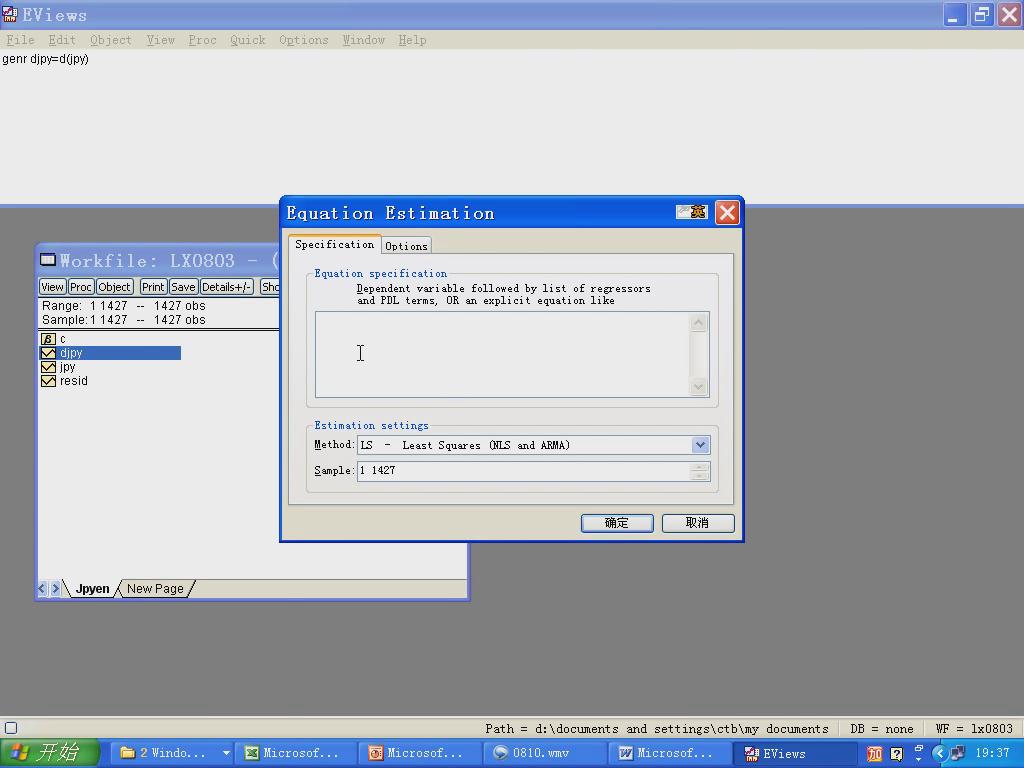
Task: Open the Window menu
Action: tap(364, 40)
